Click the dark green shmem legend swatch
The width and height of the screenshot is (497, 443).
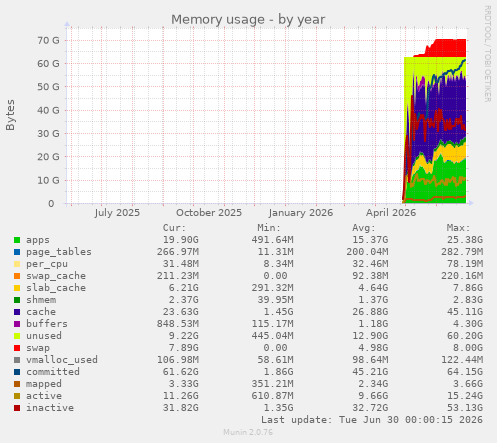tap(17, 300)
